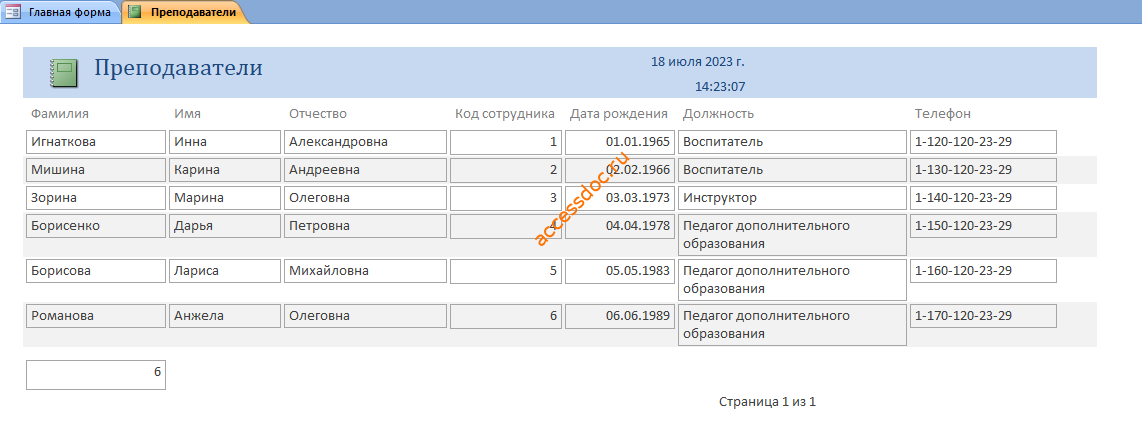This screenshot has height=436, width=1142.
Task: Click the Код сотрудника column header
Action: pos(505,114)
